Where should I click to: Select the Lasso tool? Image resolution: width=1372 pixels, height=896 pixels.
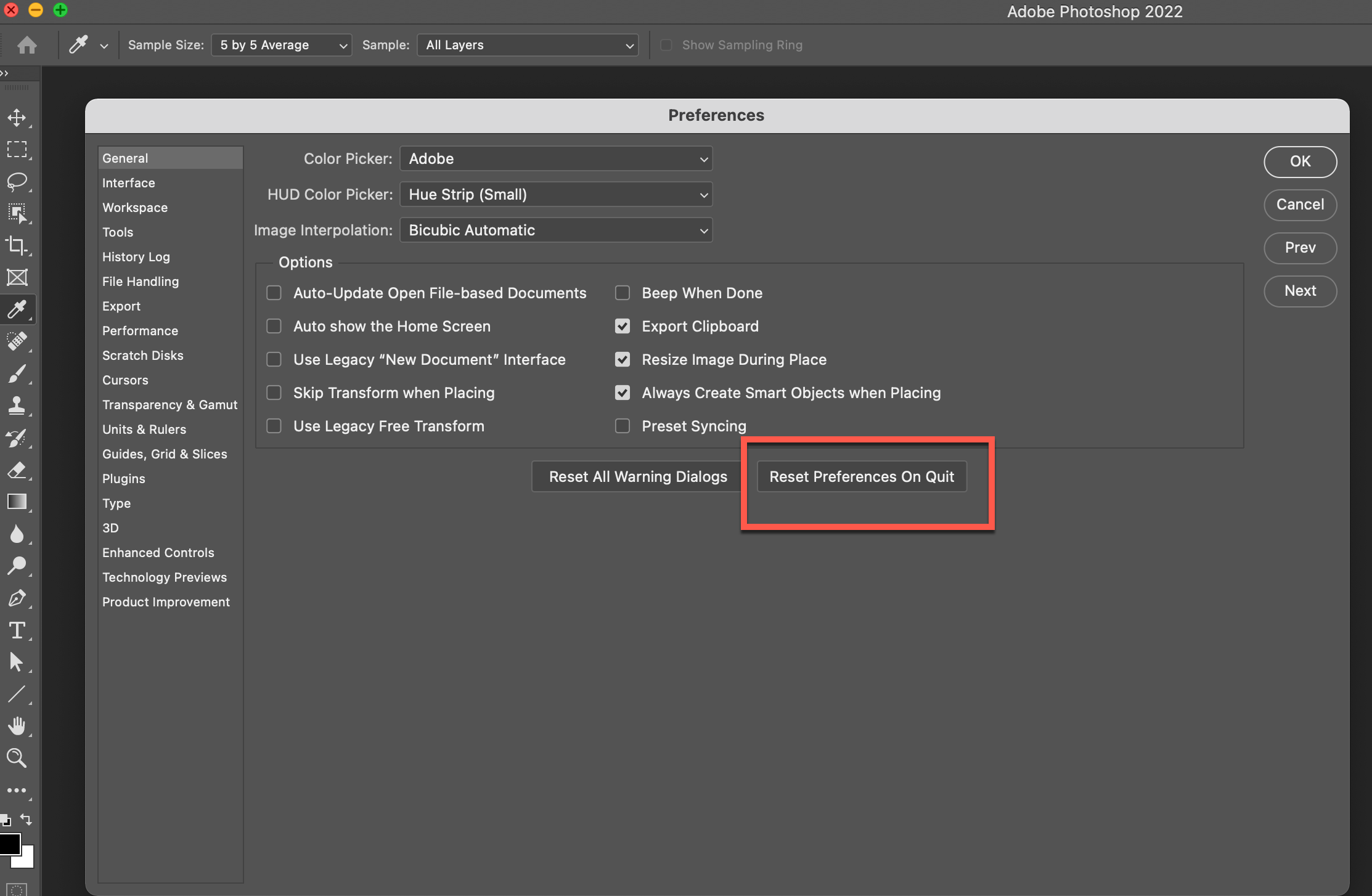pos(17,181)
